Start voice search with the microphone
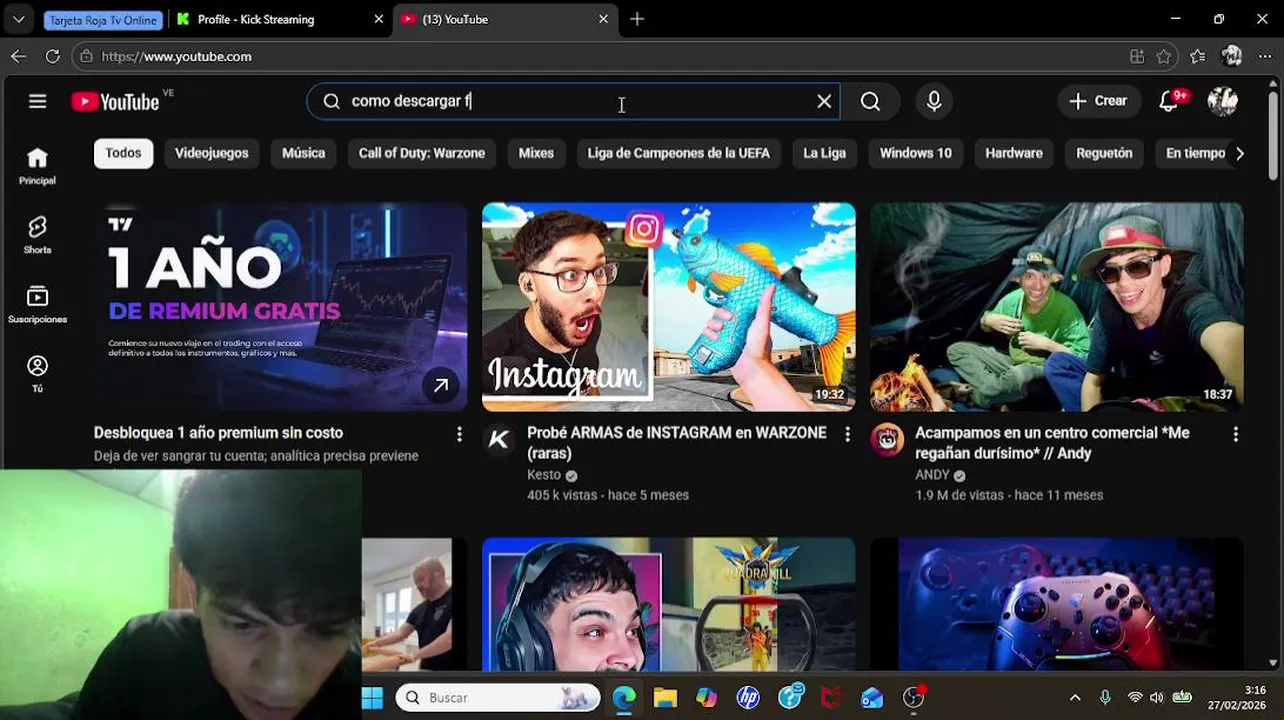 tap(934, 101)
